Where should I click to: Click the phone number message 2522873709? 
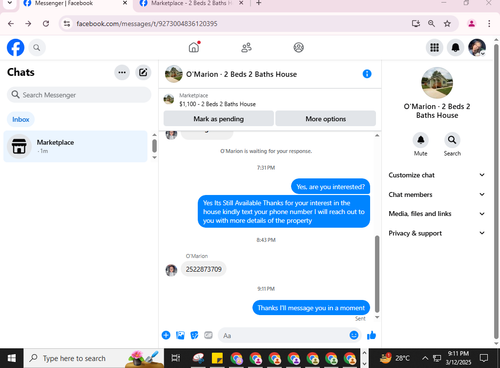point(204,269)
